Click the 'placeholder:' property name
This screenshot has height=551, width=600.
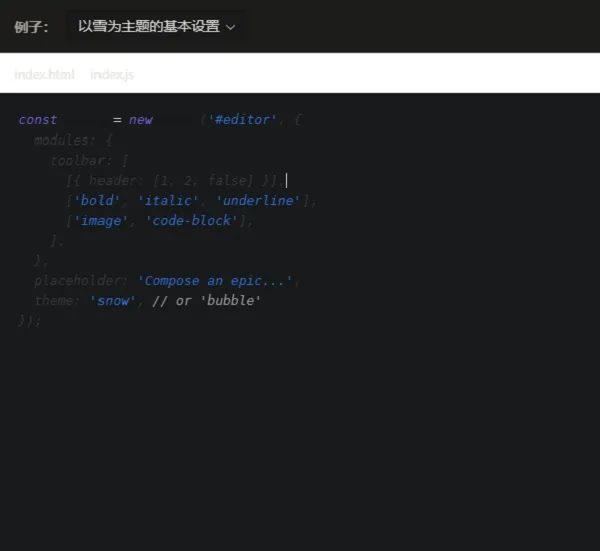(x=81, y=281)
